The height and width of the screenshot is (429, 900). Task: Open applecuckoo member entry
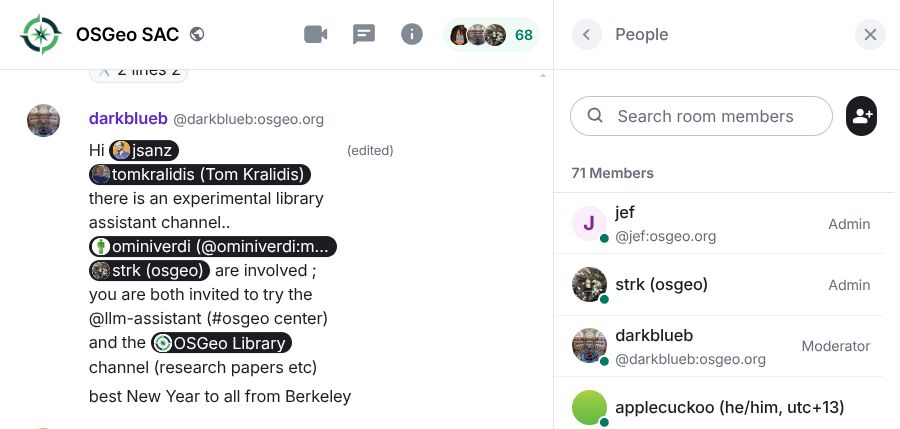coord(718,407)
